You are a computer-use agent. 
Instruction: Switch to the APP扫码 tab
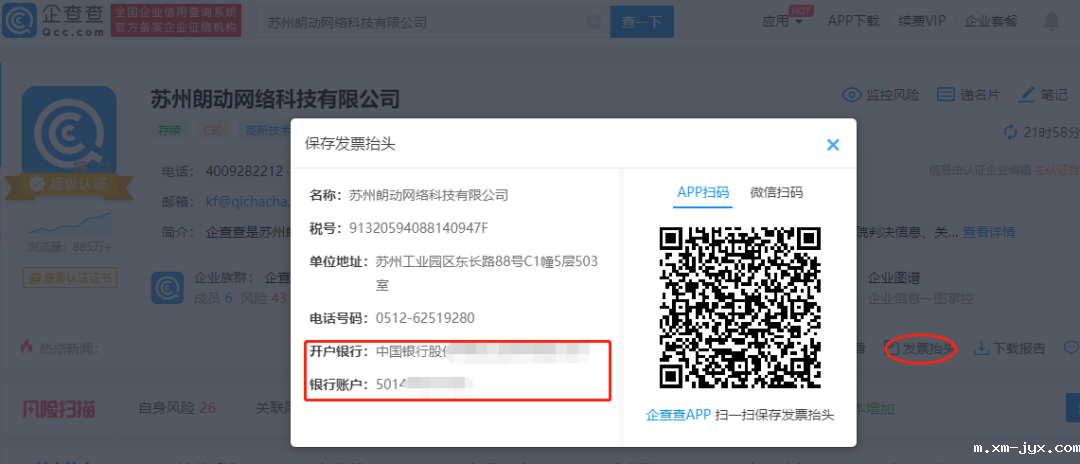pos(703,192)
